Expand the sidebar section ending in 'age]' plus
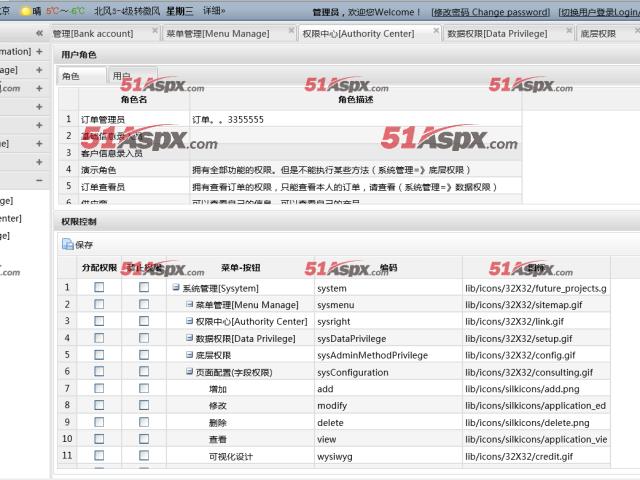This screenshot has width=640, height=480. coord(40,70)
